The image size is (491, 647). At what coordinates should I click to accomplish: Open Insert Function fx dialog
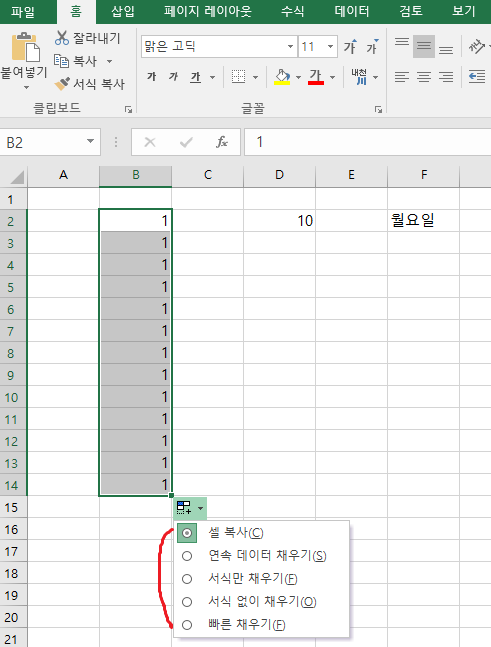tap(222, 142)
